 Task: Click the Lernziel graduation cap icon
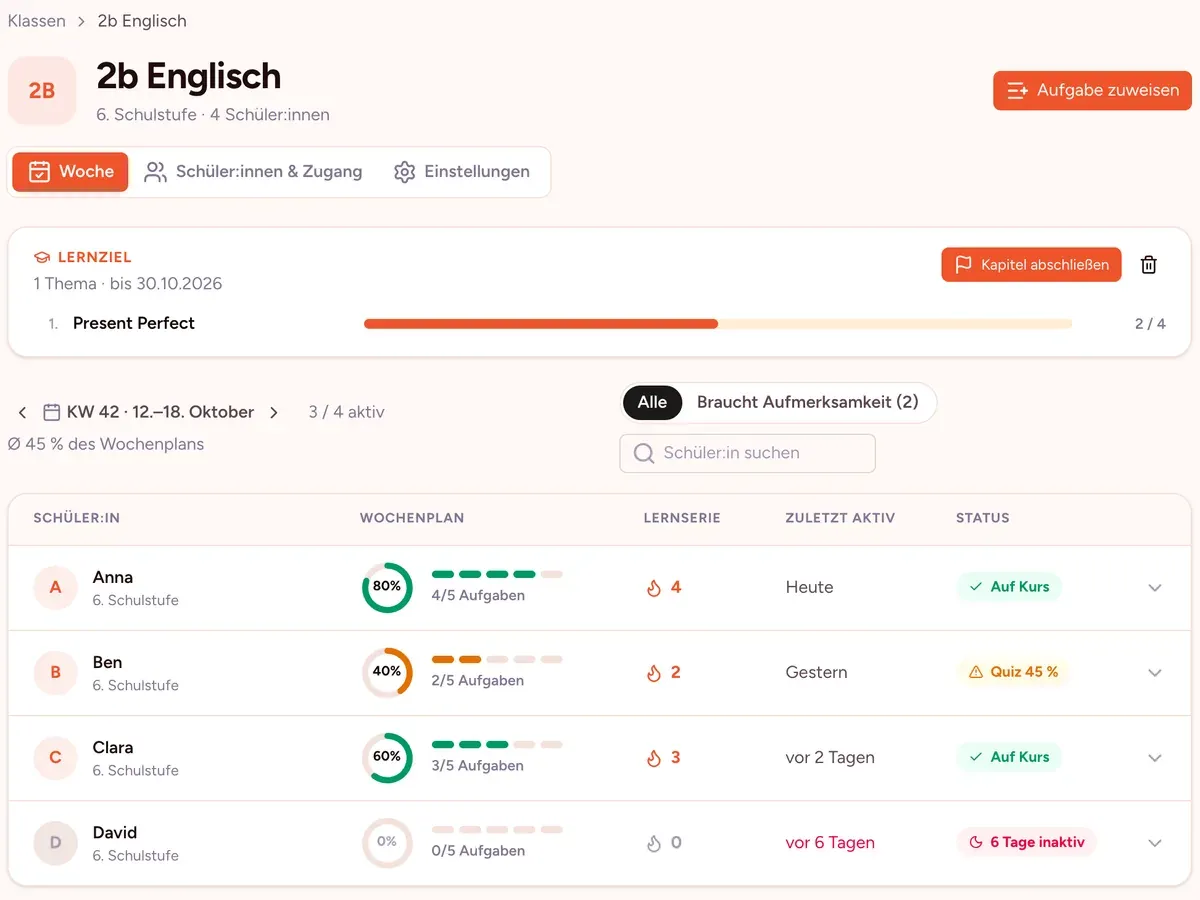[42, 258]
